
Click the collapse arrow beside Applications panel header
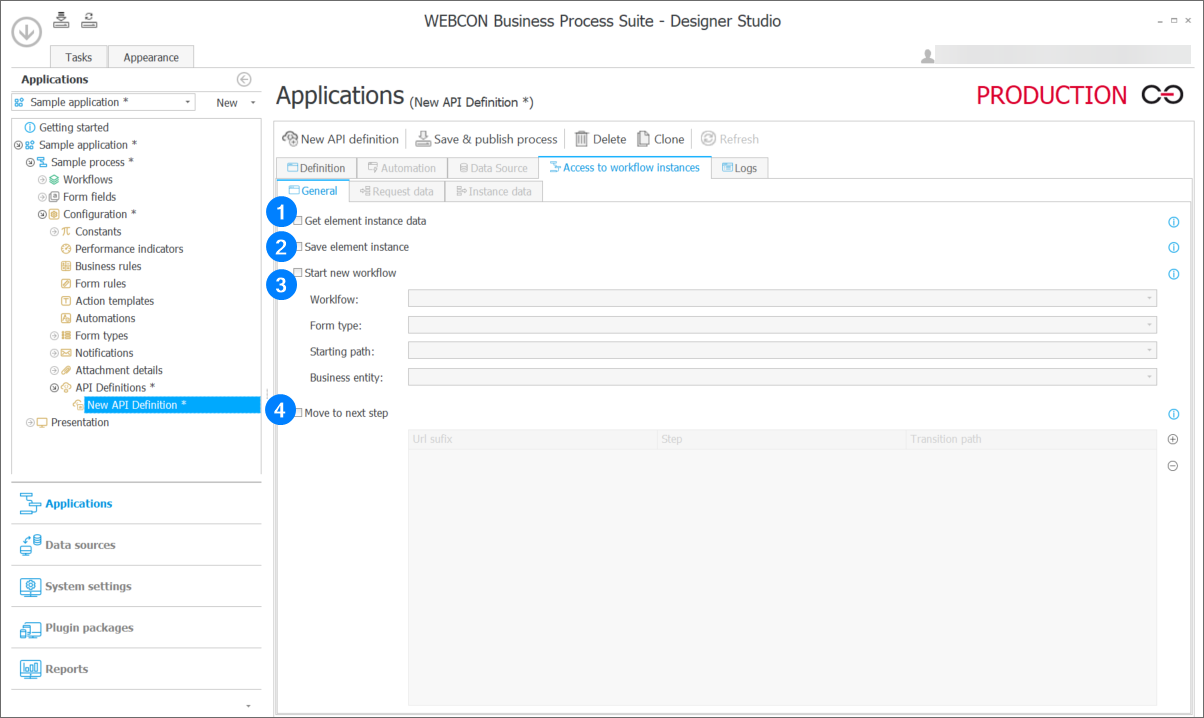click(244, 79)
